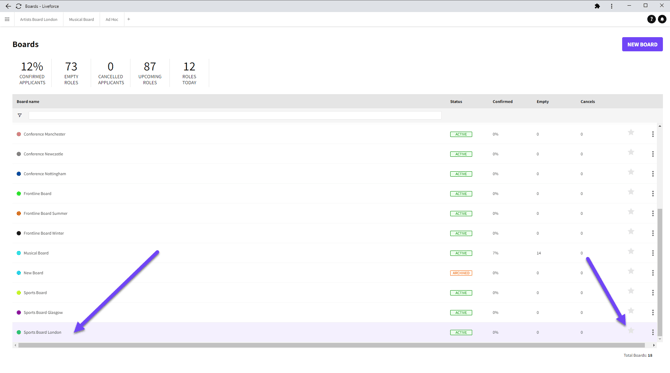Open the hamburger menu icon in tab bar
Image resolution: width=670 pixels, height=373 pixels.
pyautogui.click(x=7, y=19)
